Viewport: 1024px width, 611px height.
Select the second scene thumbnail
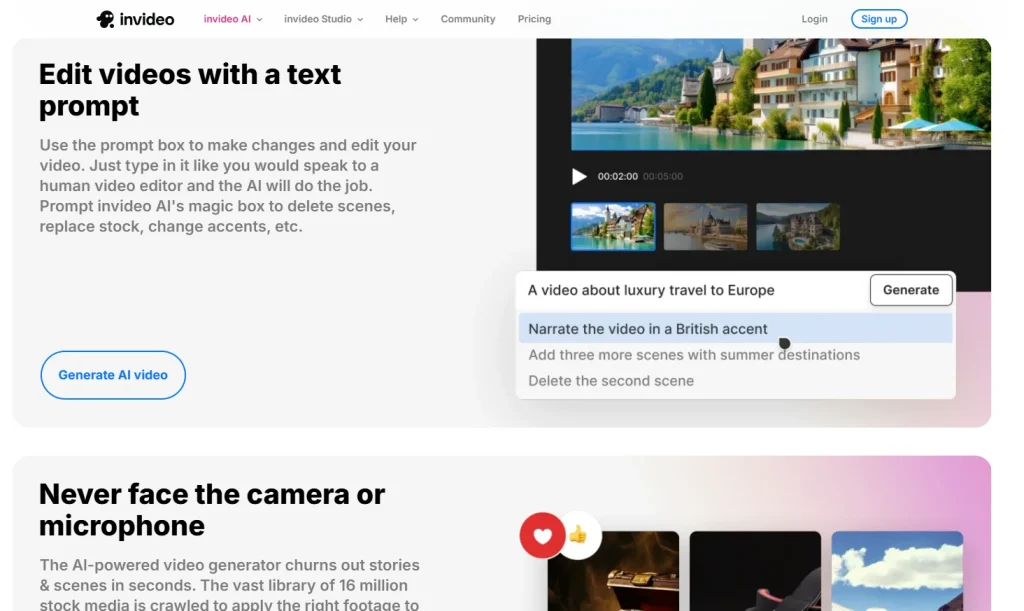pyautogui.click(x=705, y=226)
